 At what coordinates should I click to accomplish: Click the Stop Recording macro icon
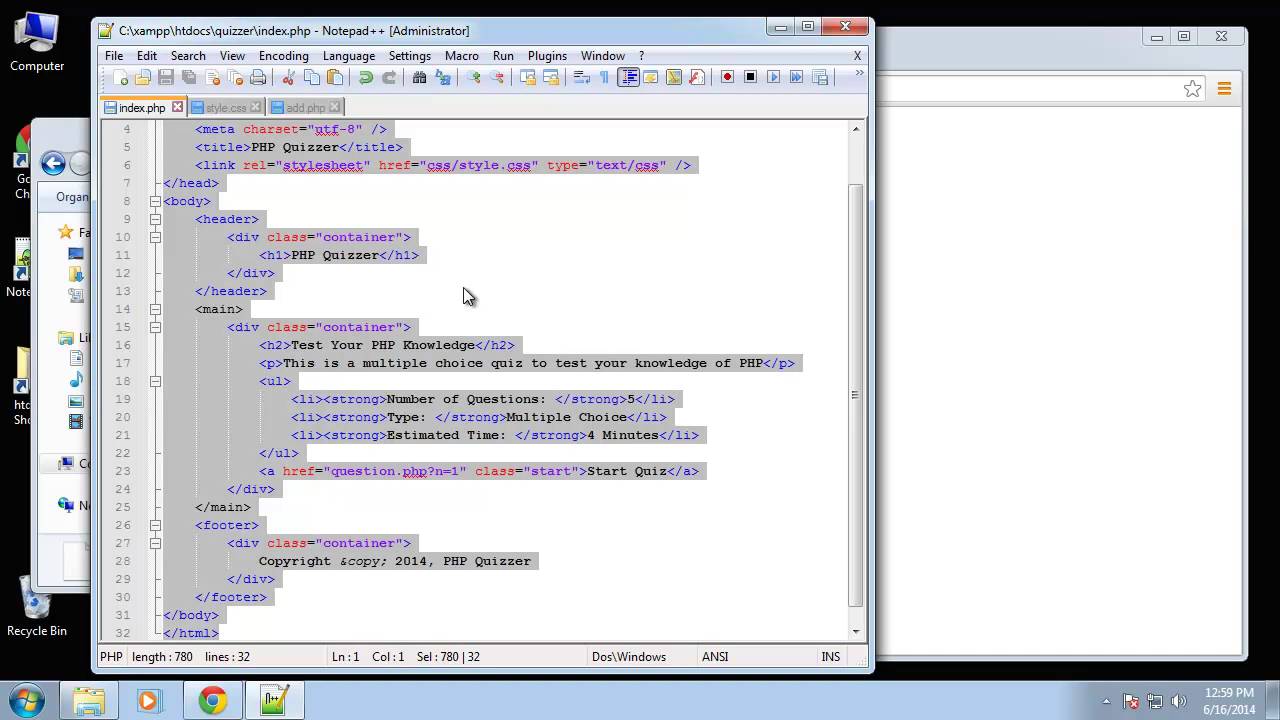(x=750, y=77)
